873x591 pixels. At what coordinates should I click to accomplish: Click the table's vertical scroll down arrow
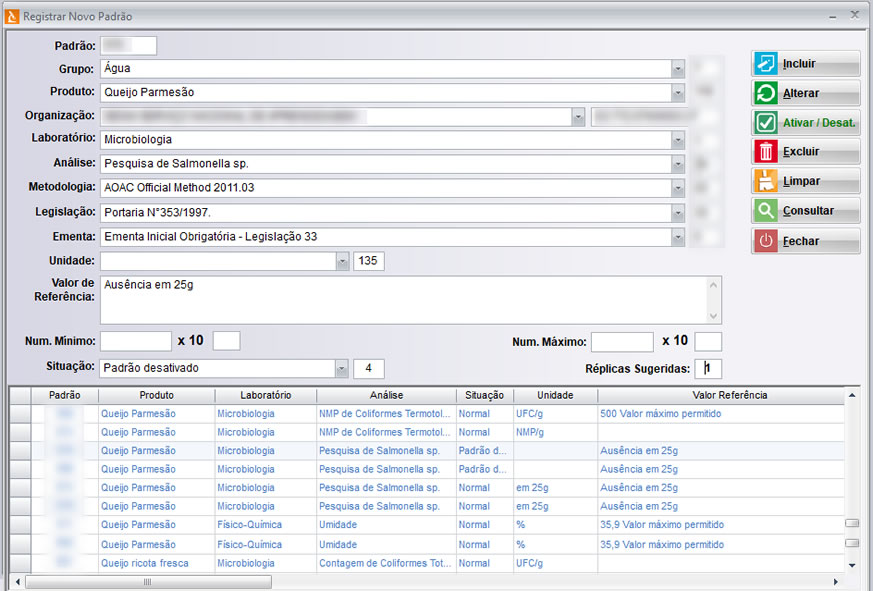[x=852, y=565]
